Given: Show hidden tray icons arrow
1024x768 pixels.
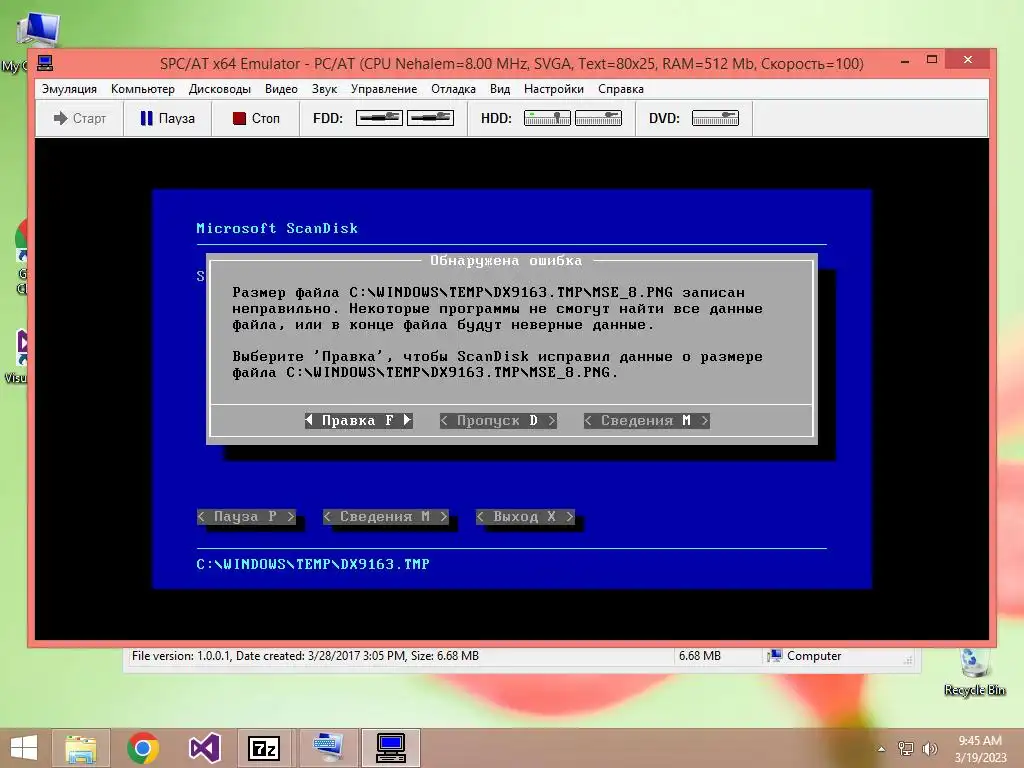Looking at the screenshot, I should pos(882,749).
